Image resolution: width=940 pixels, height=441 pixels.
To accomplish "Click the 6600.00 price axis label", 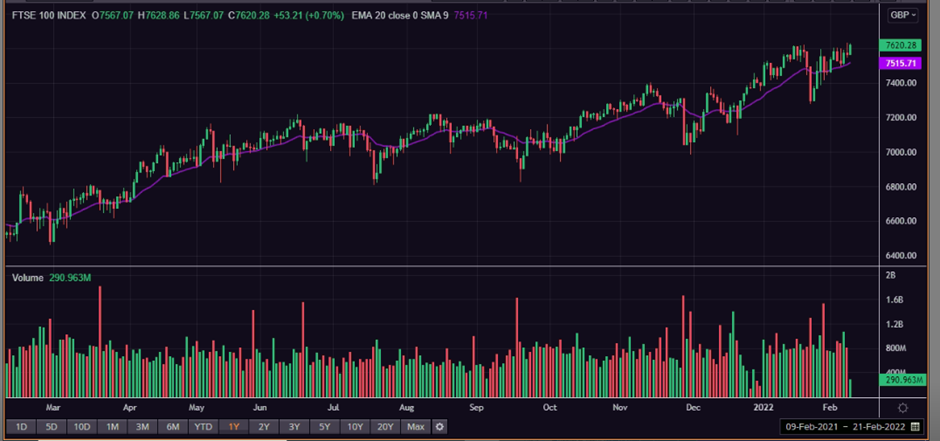I will 902,221.
